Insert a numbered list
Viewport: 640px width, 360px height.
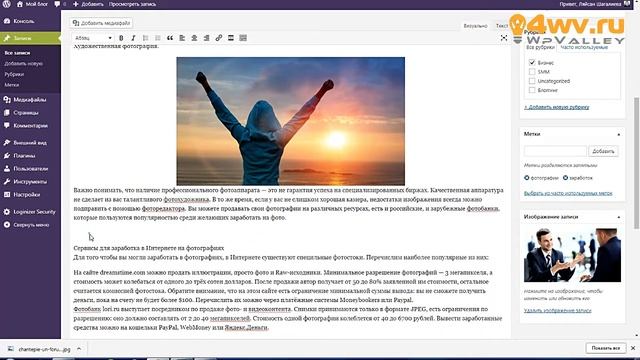pos(158,38)
